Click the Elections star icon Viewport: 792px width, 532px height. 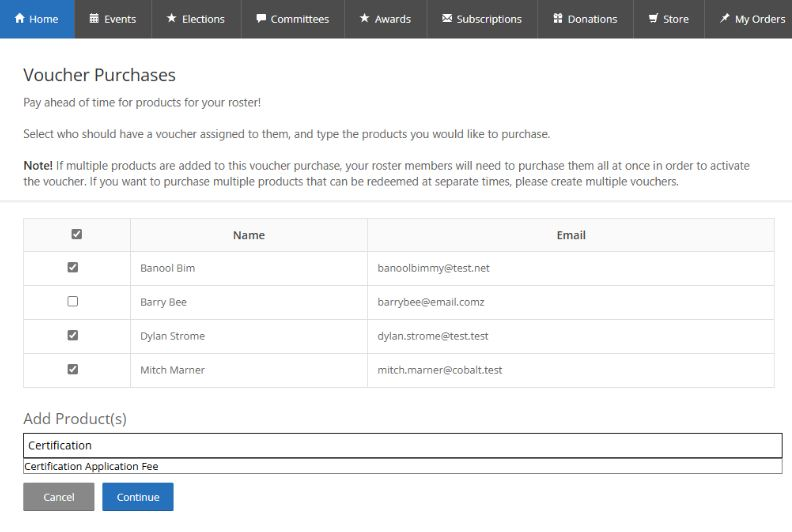pos(171,19)
